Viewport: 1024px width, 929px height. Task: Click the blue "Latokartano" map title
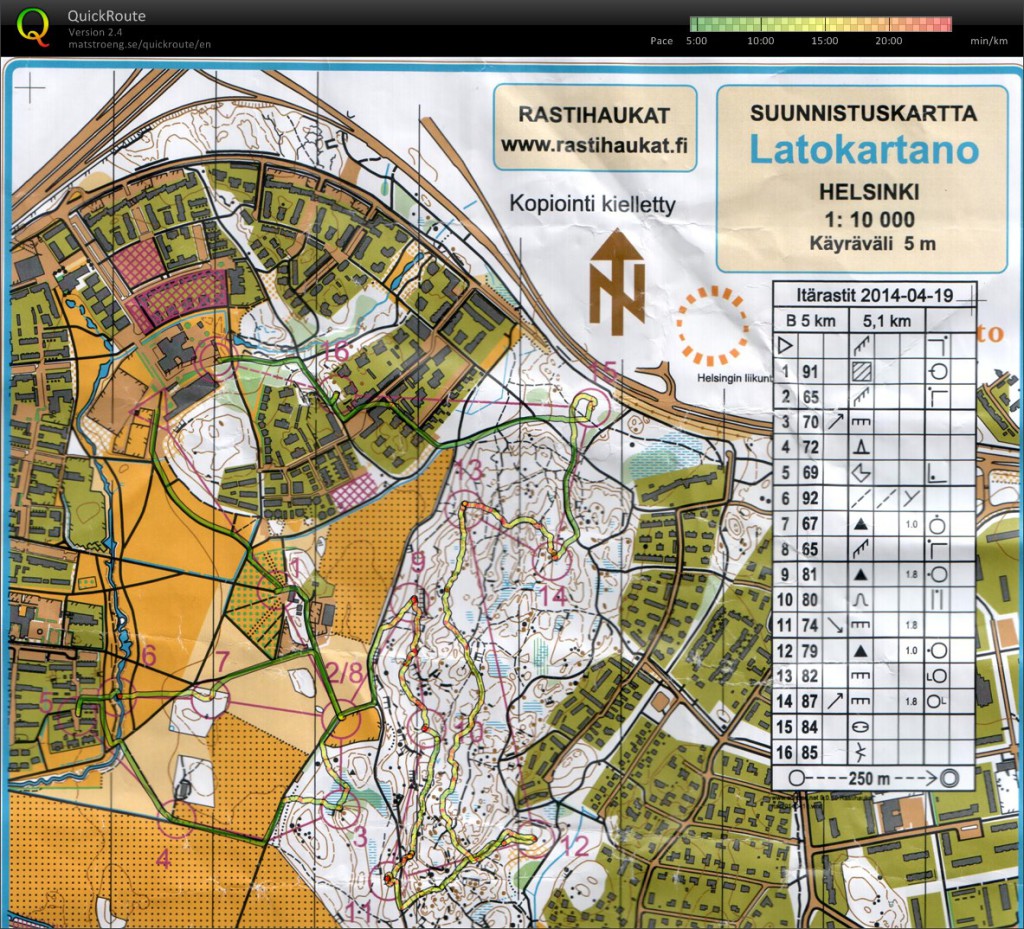point(863,149)
